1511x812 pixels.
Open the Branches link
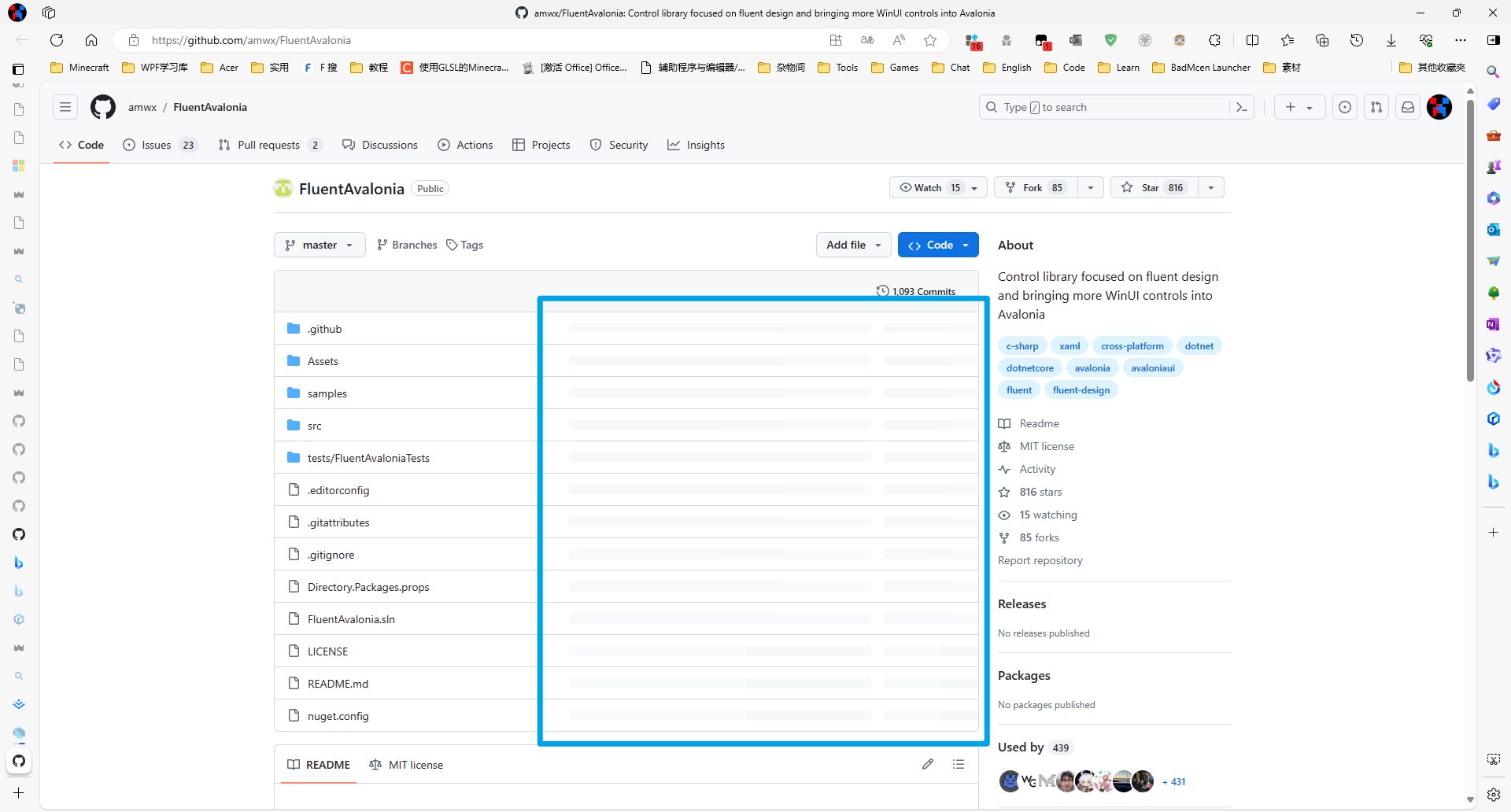pos(407,245)
